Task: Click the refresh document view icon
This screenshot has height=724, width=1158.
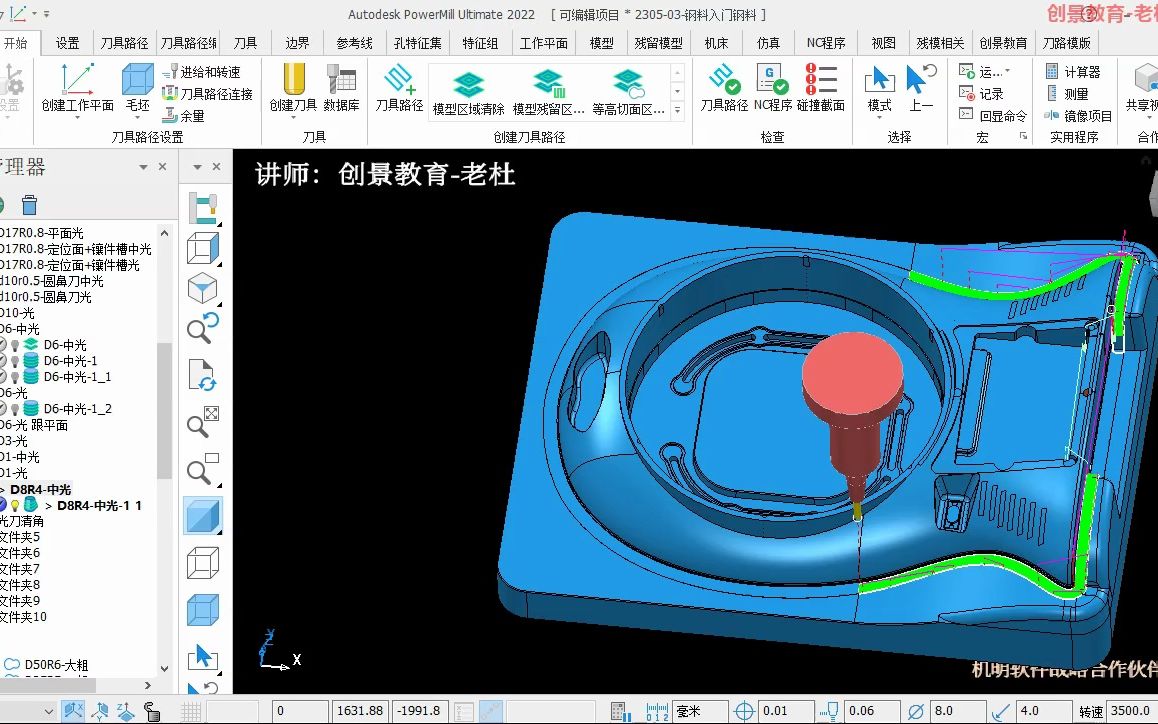Action: 202,375
